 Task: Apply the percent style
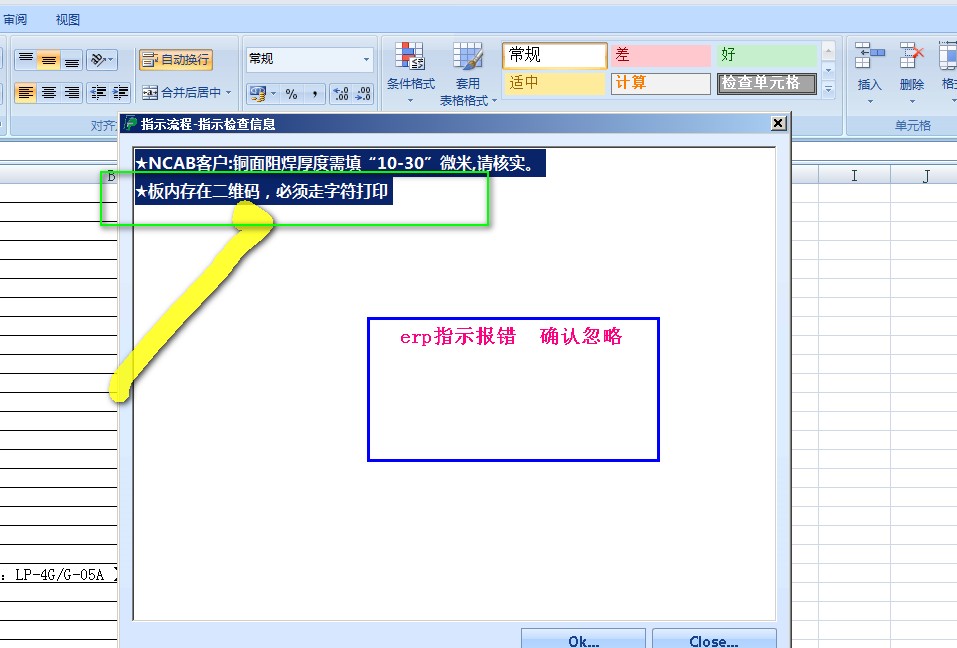(292, 93)
